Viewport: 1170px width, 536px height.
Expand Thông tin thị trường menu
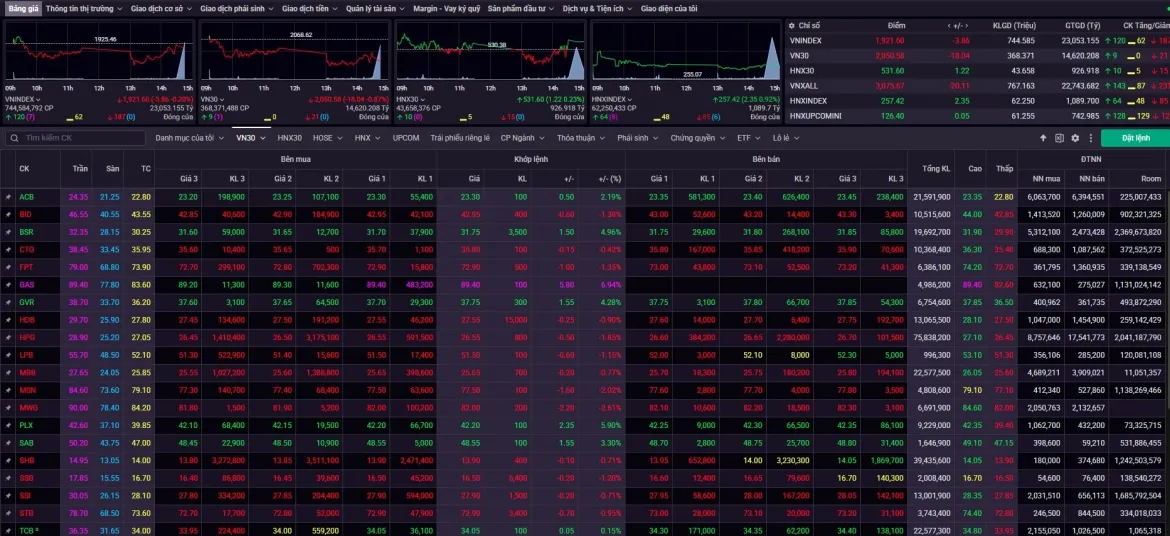pyautogui.click(x=84, y=9)
